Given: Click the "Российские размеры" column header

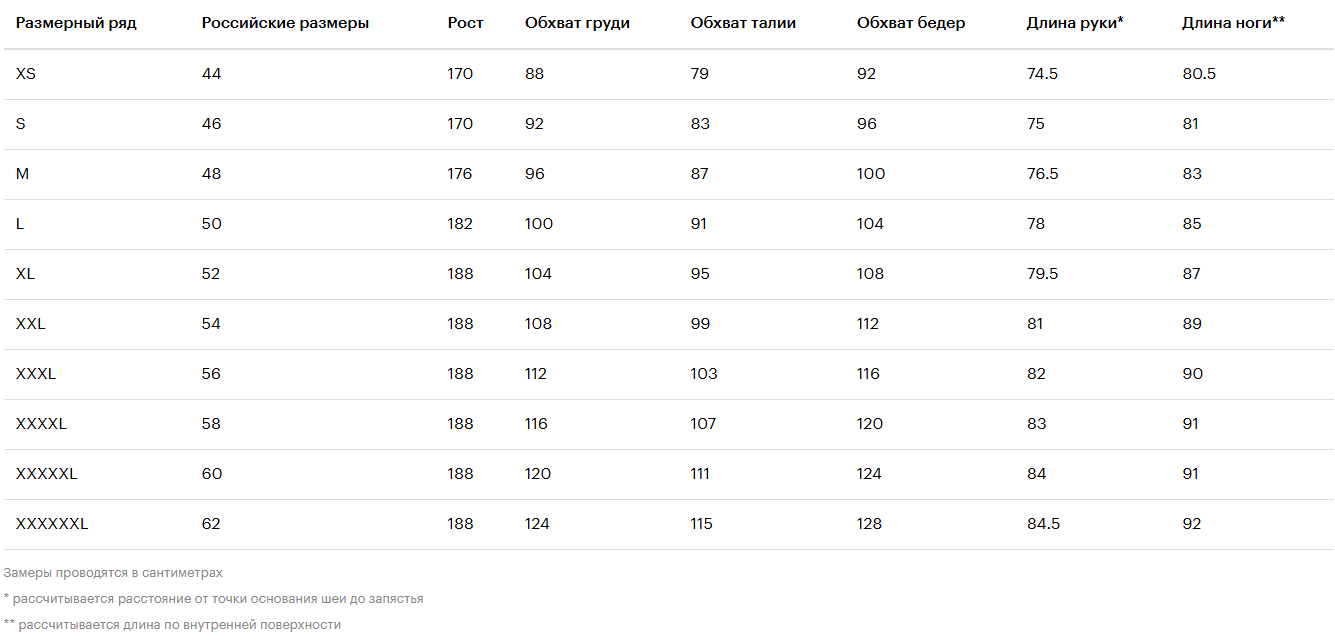Looking at the screenshot, I should pos(285,23).
